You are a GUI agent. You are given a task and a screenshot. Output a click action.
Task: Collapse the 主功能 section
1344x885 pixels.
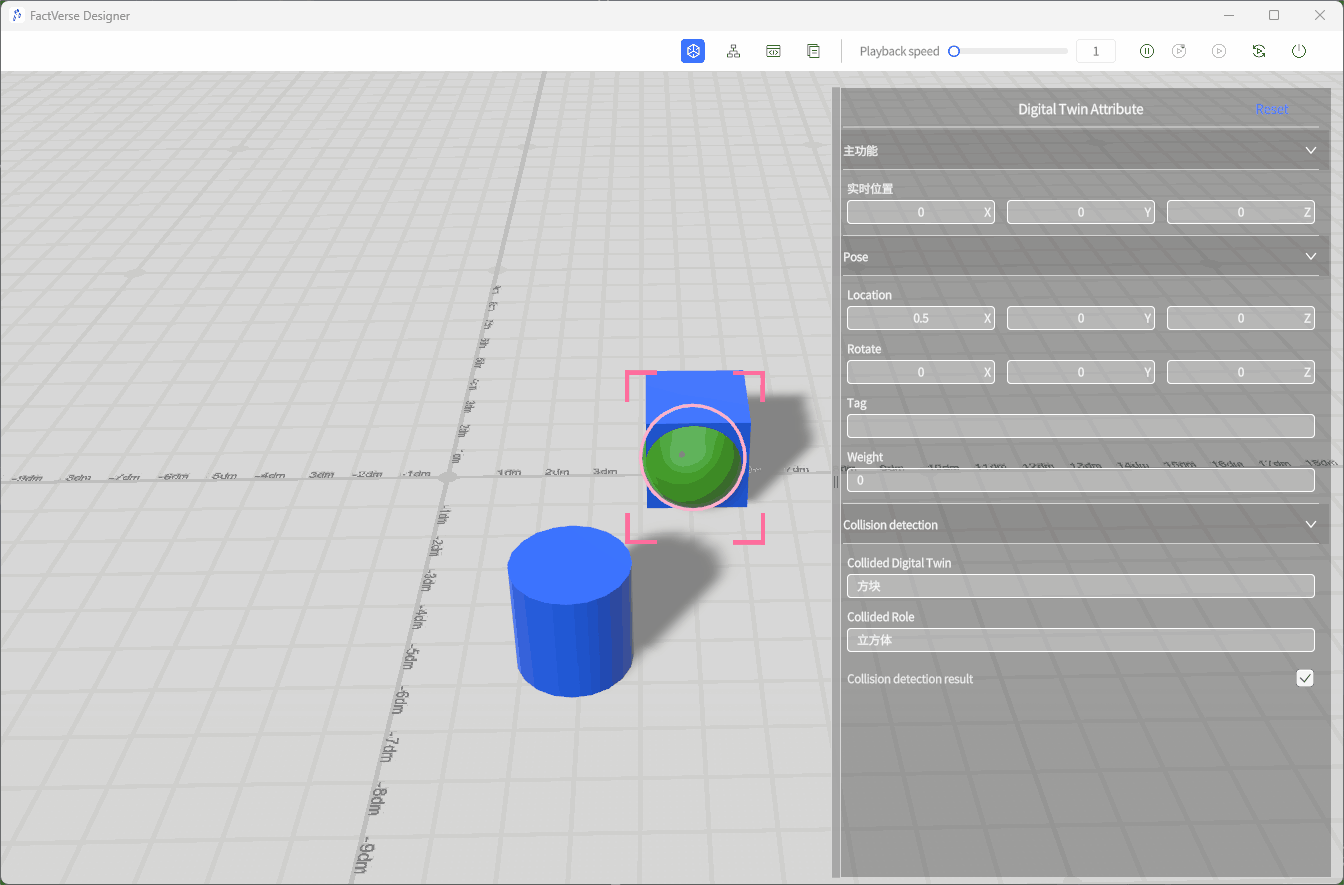(1310, 150)
